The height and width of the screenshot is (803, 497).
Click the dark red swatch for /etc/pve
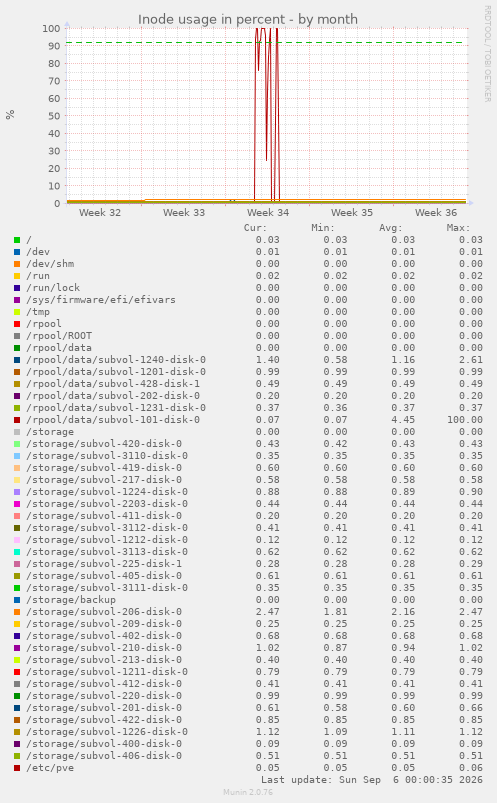(x=17, y=768)
